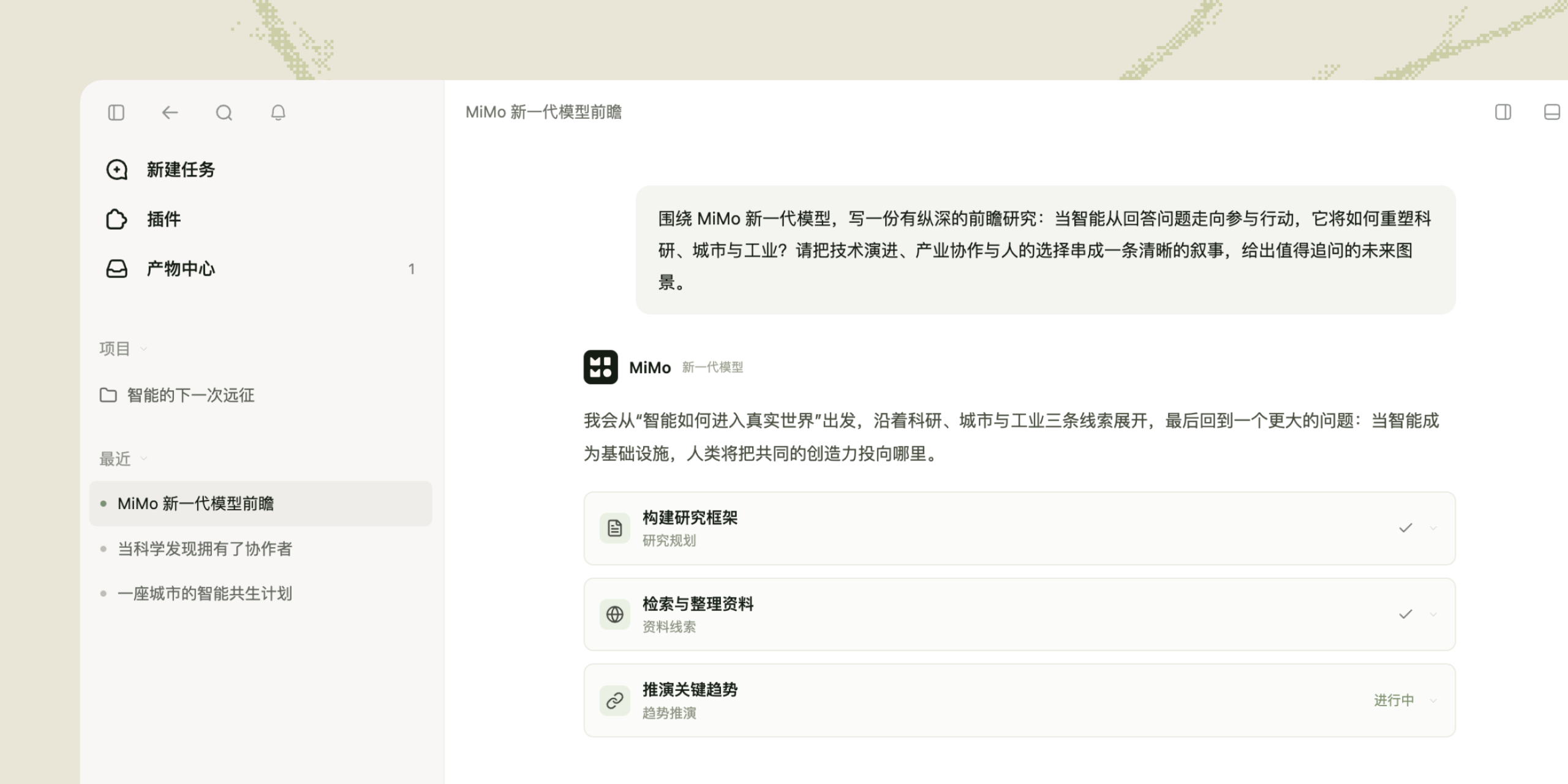Open search with the magnifier icon
This screenshot has height=784, width=1568.
pyautogui.click(x=224, y=113)
